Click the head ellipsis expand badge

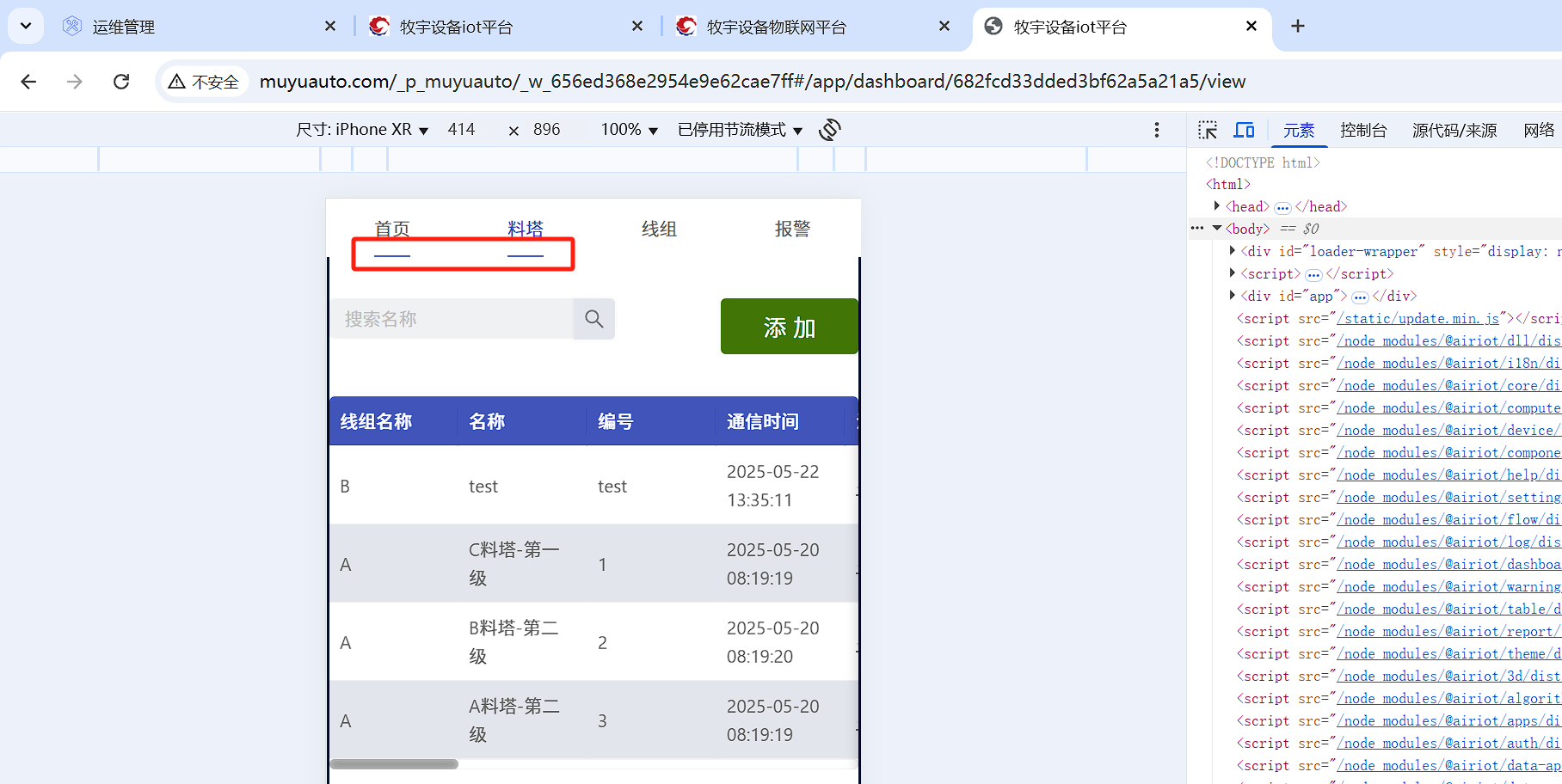1282,207
